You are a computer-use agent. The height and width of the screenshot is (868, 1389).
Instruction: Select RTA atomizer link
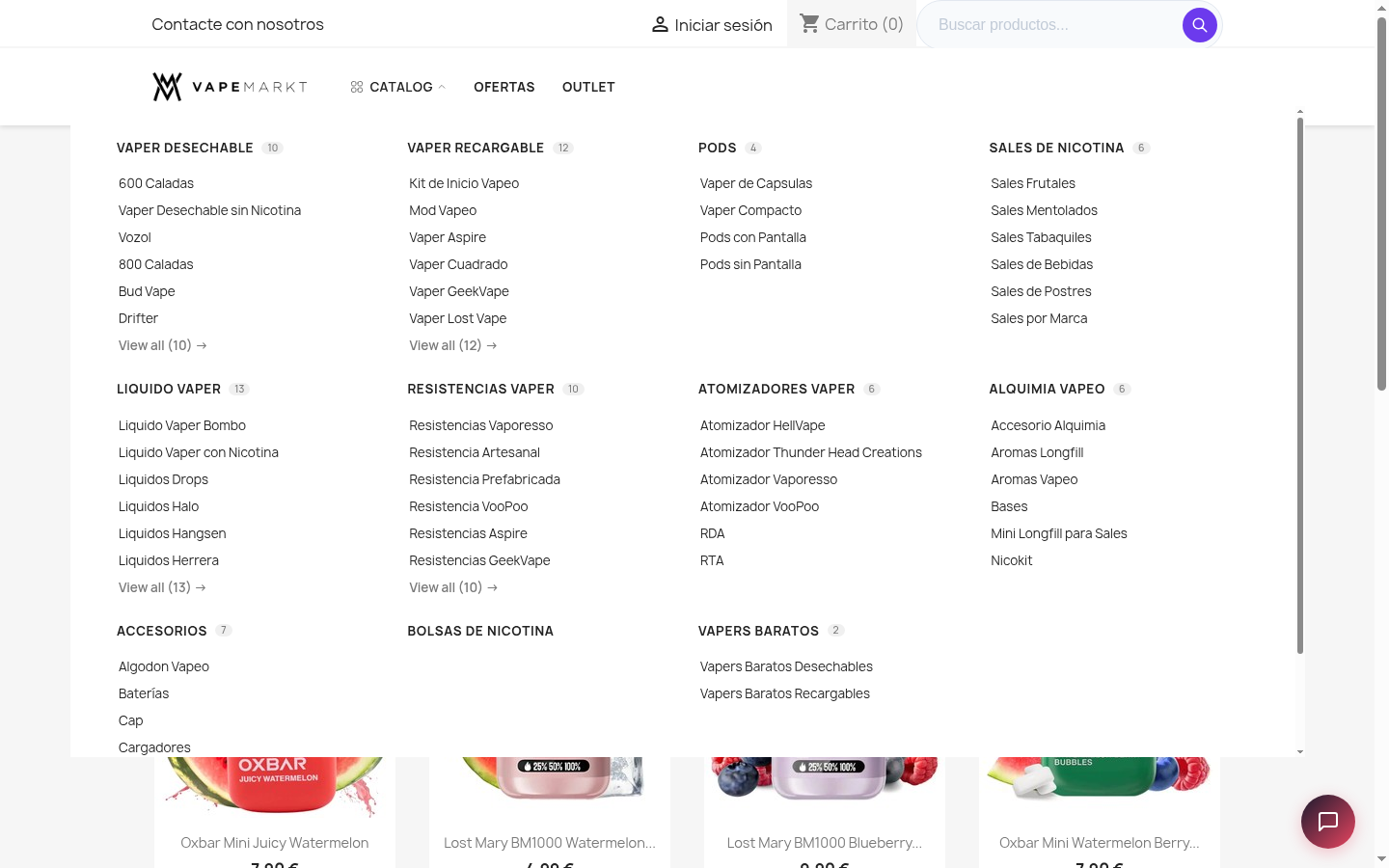point(712,560)
